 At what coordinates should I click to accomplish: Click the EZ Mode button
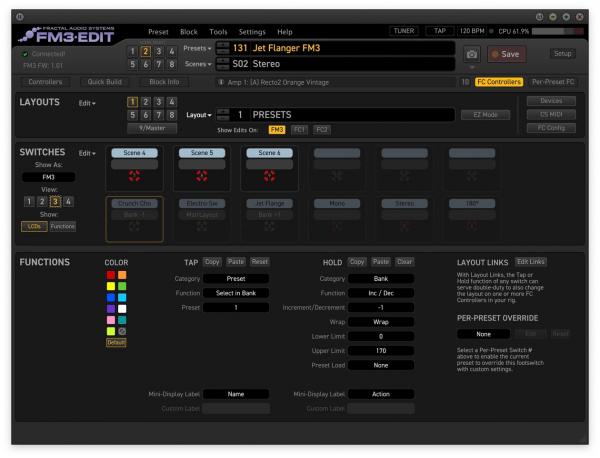pos(485,115)
